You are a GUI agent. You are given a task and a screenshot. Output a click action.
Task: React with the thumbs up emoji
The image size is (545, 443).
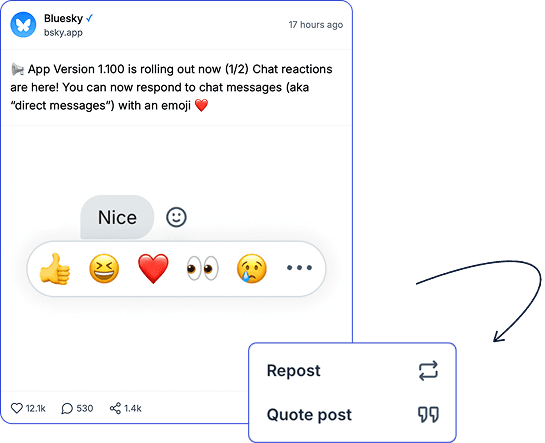[55, 269]
